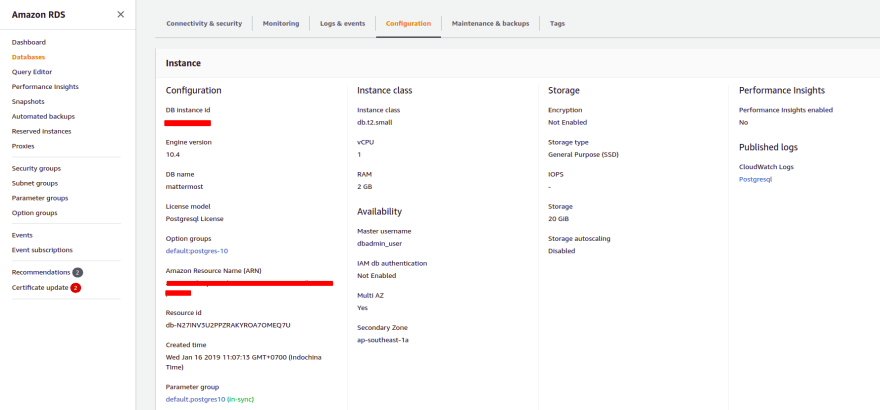The image size is (880, 410).
Task: View Events in the sidebar
Action: (22, 235)
